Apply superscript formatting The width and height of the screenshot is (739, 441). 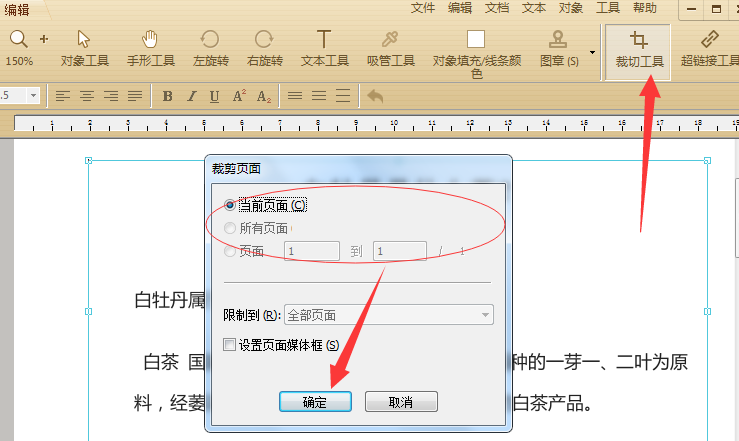pyautogui.click(x=239, y=96)
